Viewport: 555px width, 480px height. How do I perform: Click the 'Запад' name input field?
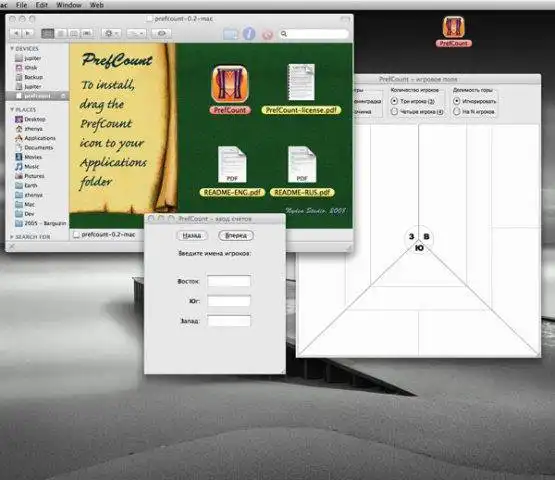[x=229, y=321]
